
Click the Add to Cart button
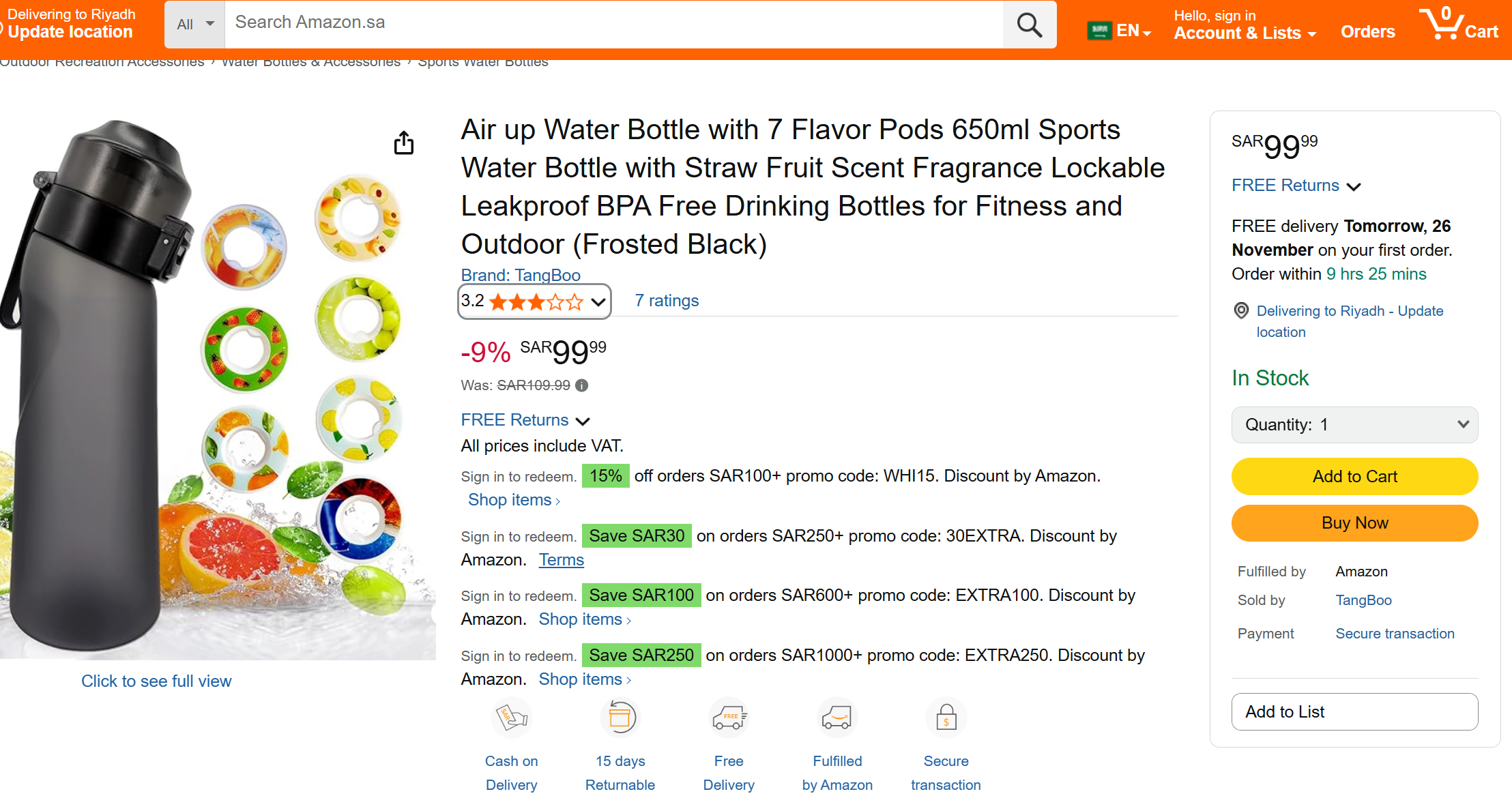pos(1354,477)
